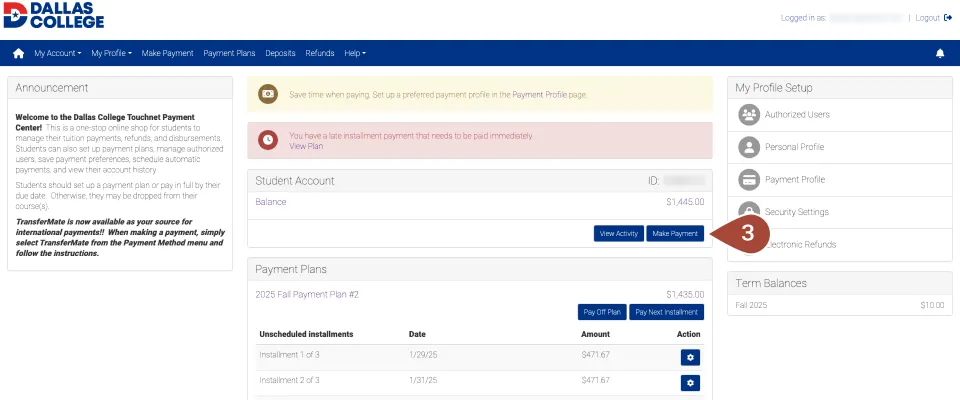Click the $10.00 term balance value
This screenshot has width=960, height=400.
pos(932,305)
